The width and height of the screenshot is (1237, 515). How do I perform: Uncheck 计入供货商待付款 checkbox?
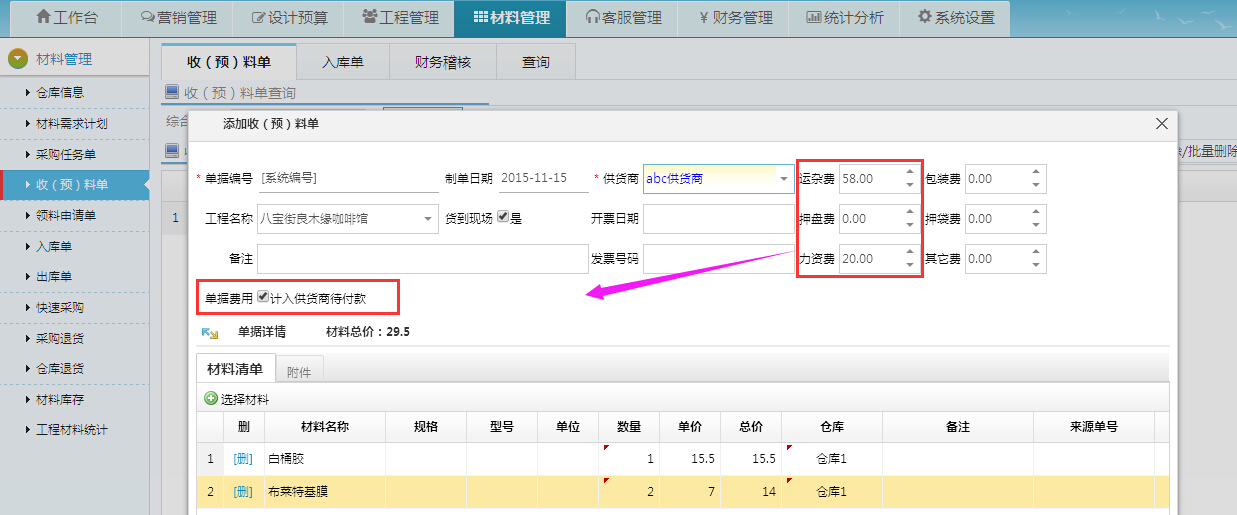[x=262, y=297]
